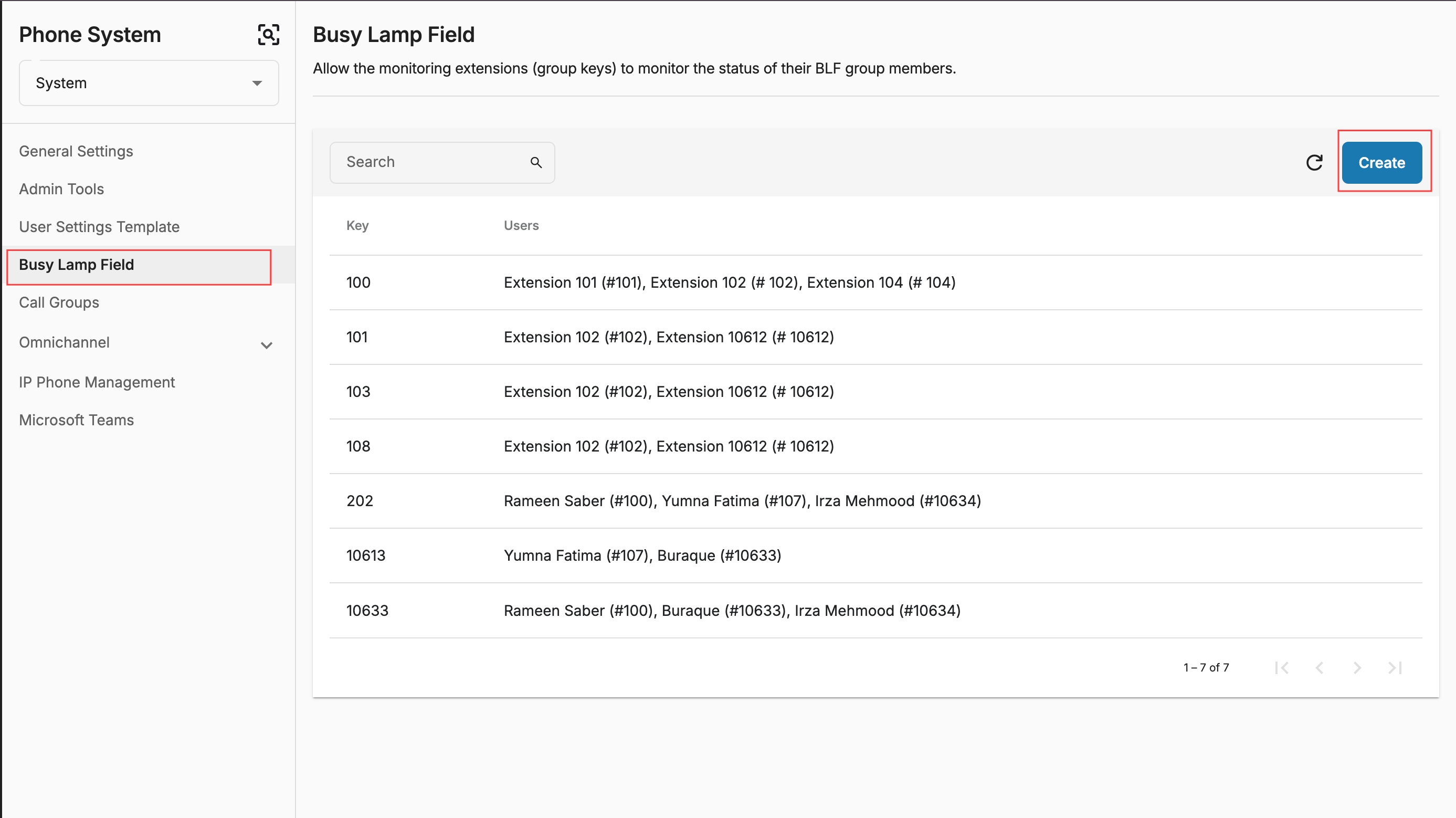Go to first page of results
Image resolution: width=1456 pixels, height=818 pixels.
tap(1282, 668)
